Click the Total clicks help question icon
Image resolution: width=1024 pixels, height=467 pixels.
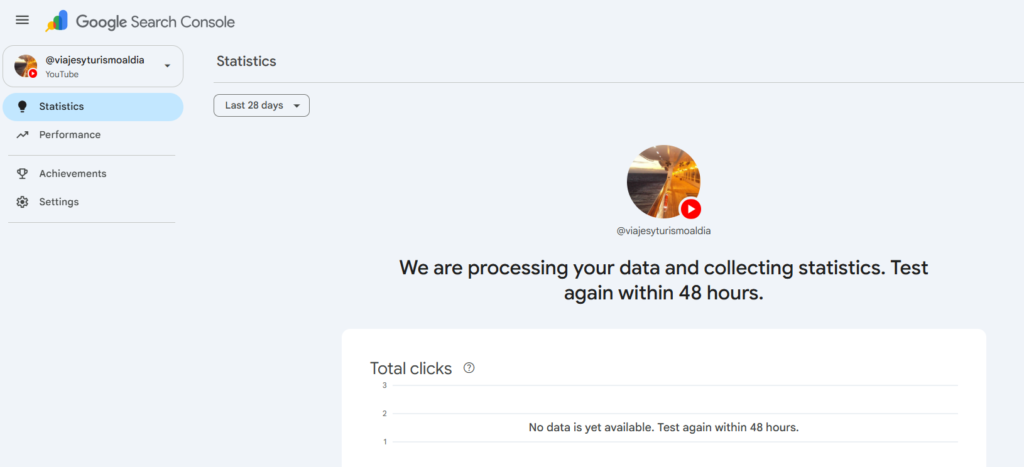pos(469,368)
